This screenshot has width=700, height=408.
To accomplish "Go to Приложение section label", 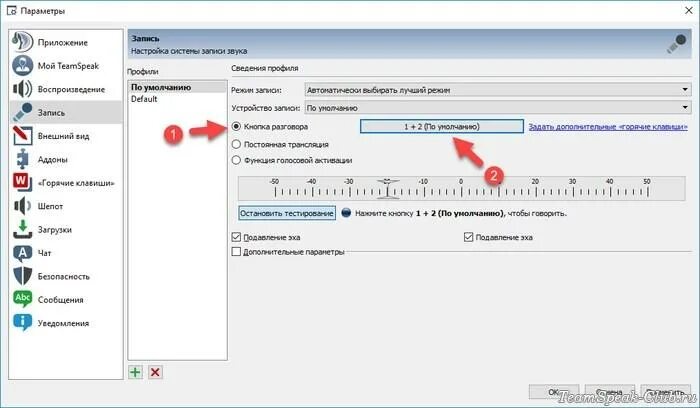I will (x=63, y=42).
